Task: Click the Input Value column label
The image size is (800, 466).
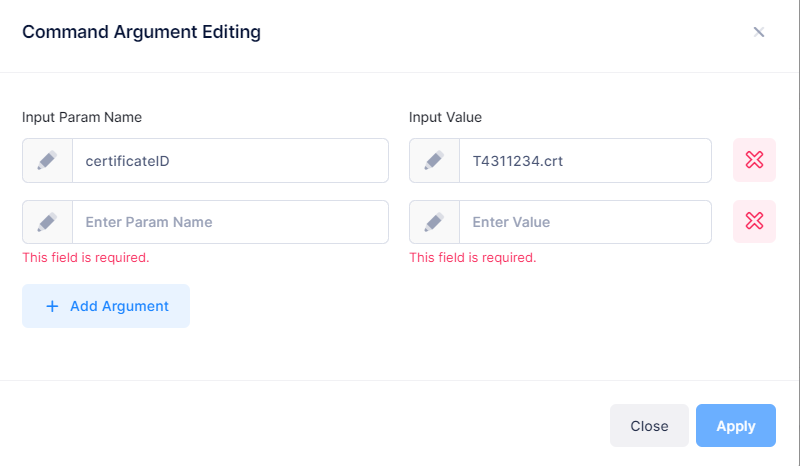Action: click(x=445, y=117)
